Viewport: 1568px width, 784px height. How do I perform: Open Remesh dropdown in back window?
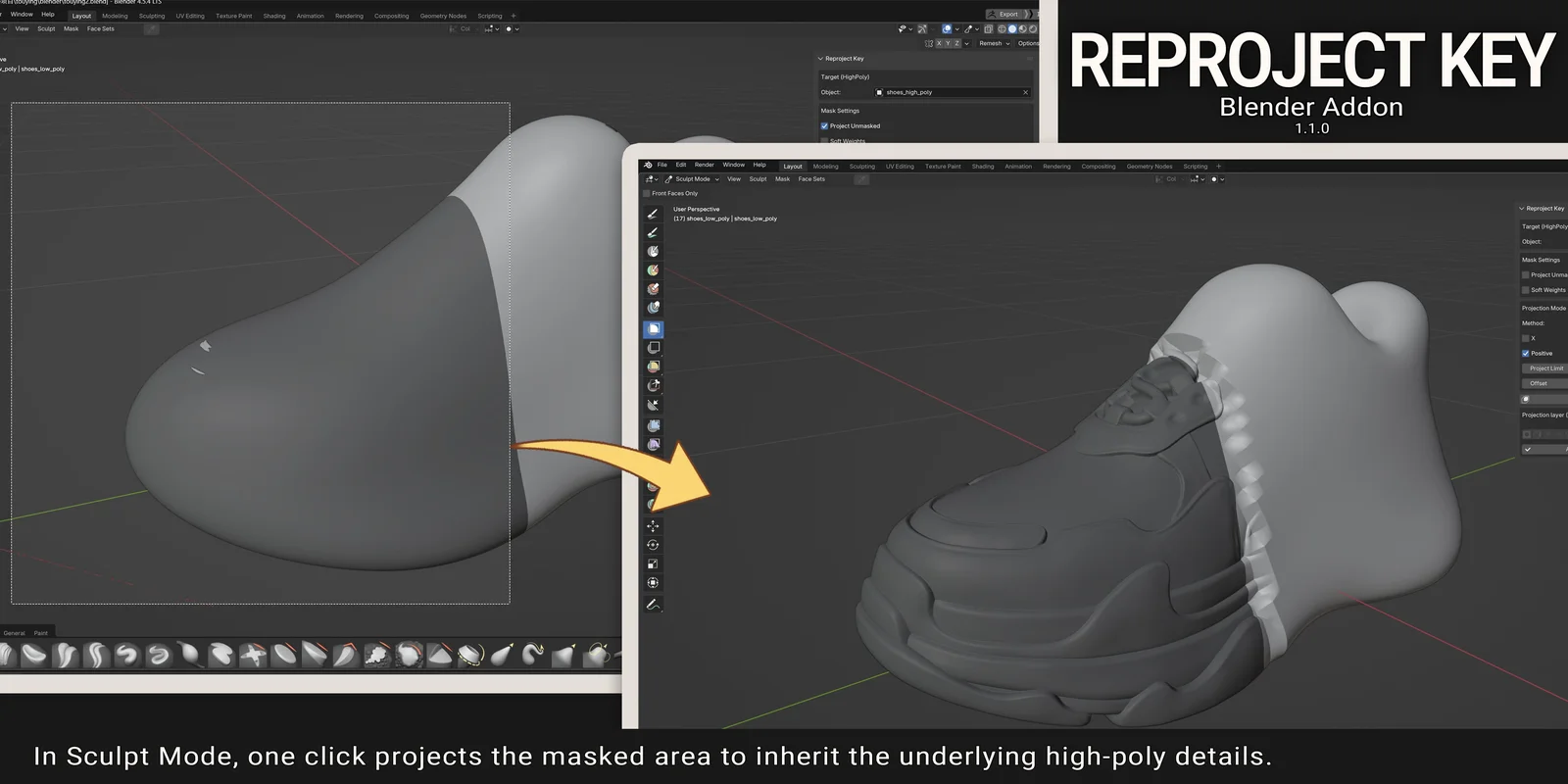pyautogui.click(x=994, y=43)
